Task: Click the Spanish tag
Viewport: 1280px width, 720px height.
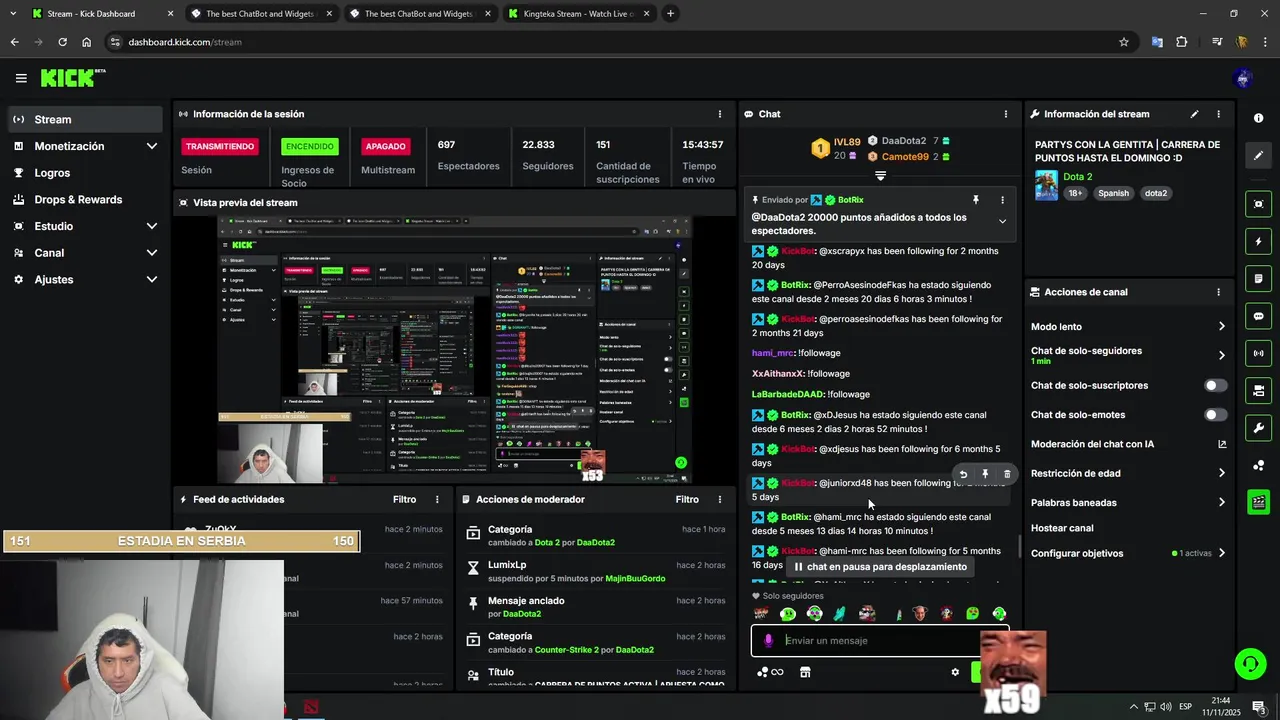Action: coord(1113,193)
